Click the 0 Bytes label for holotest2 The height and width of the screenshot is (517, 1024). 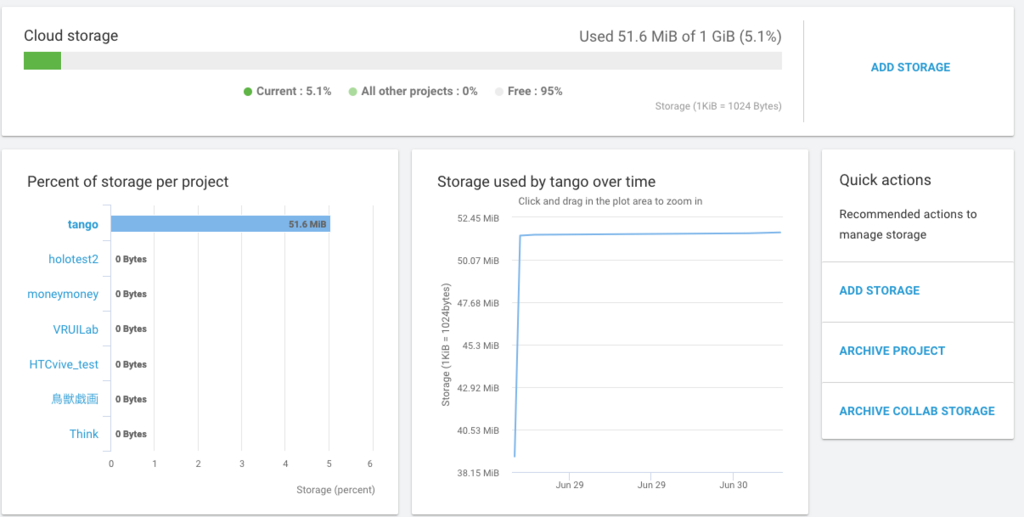coord(131,259)
